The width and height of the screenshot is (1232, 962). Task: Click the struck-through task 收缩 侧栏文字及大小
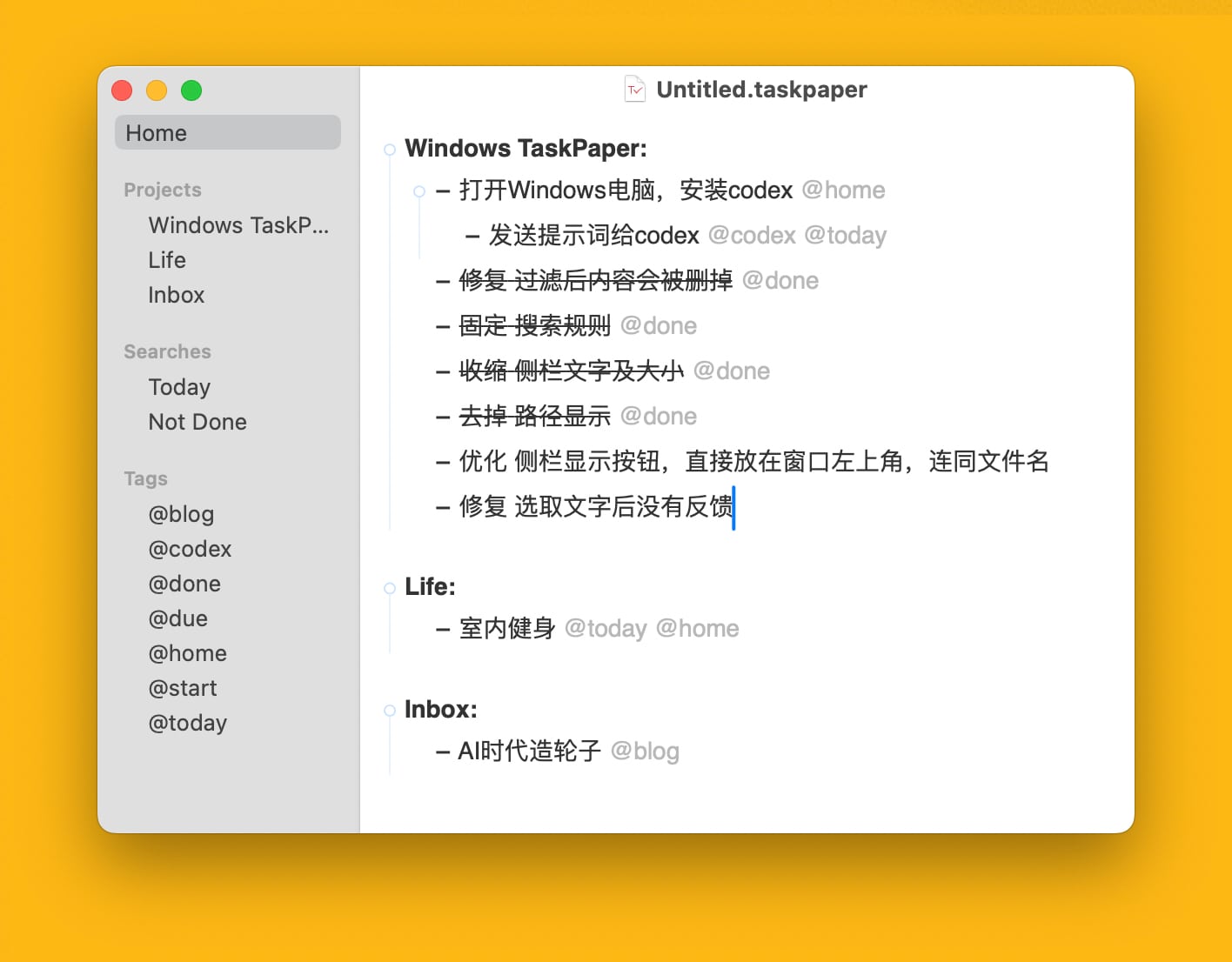(x=572, y=371)
